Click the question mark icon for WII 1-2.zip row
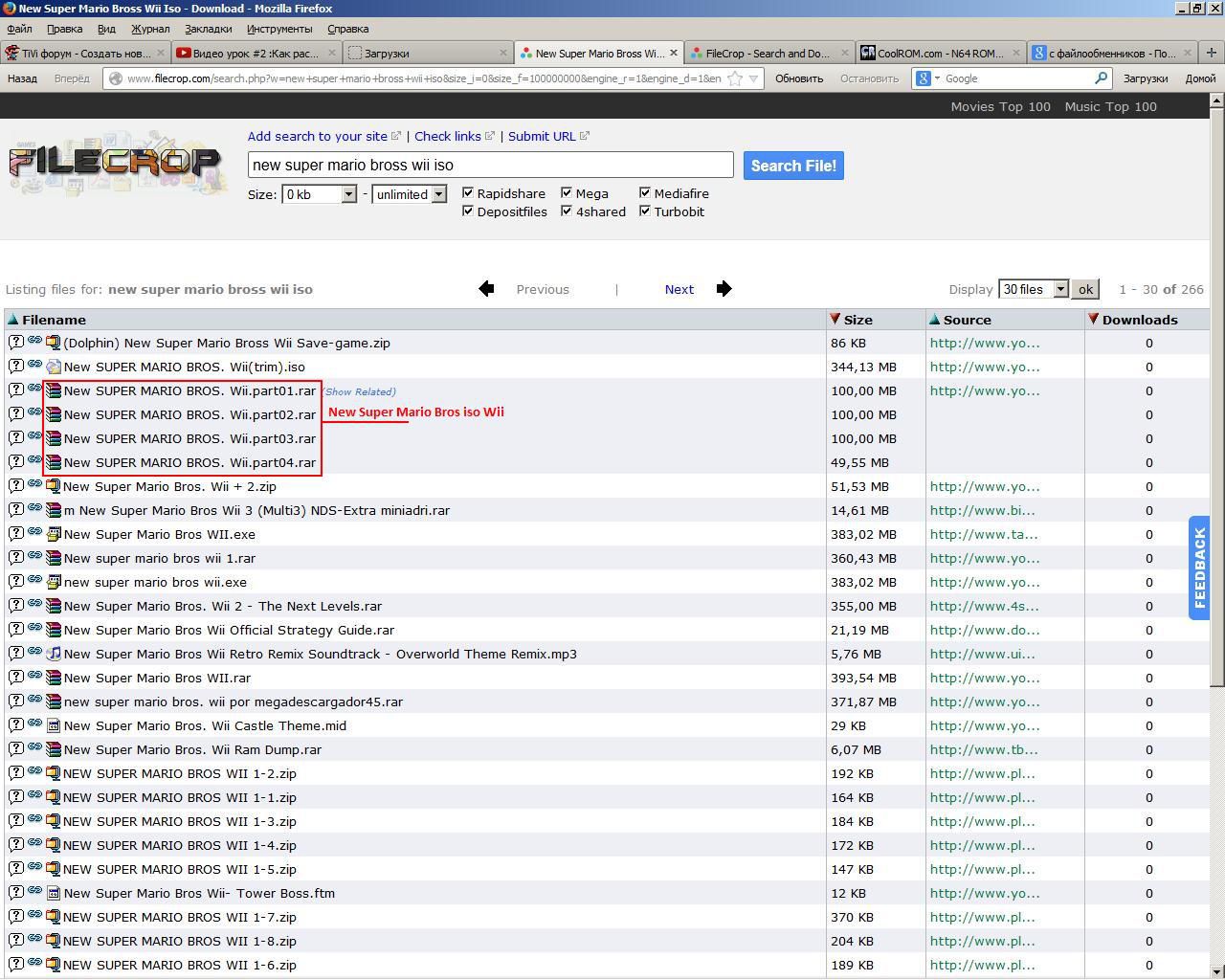 [16, 772]
